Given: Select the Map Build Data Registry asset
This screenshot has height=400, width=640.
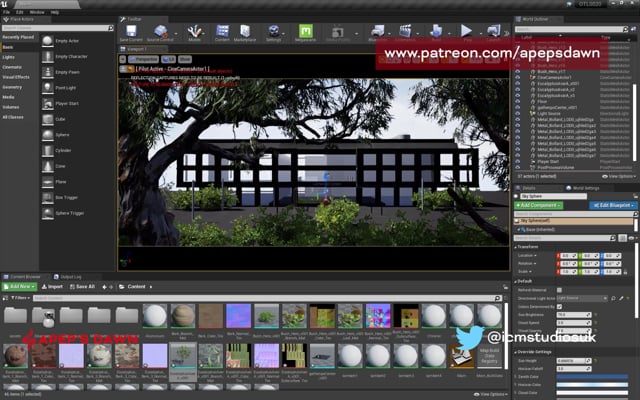Looking at the screenshot, I should (x=489, y=361).
